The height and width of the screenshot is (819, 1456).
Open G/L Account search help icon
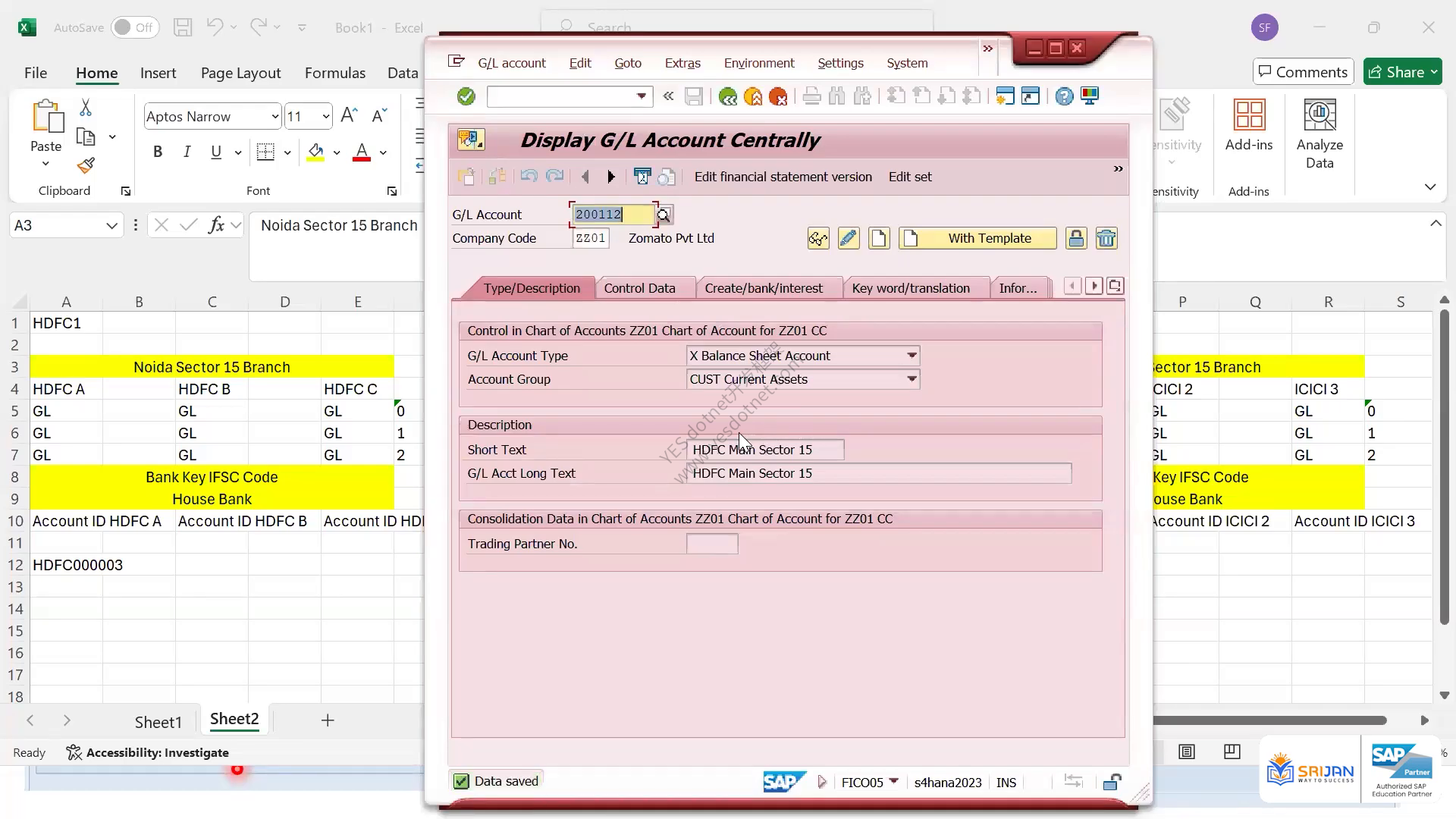click(664, 215)
